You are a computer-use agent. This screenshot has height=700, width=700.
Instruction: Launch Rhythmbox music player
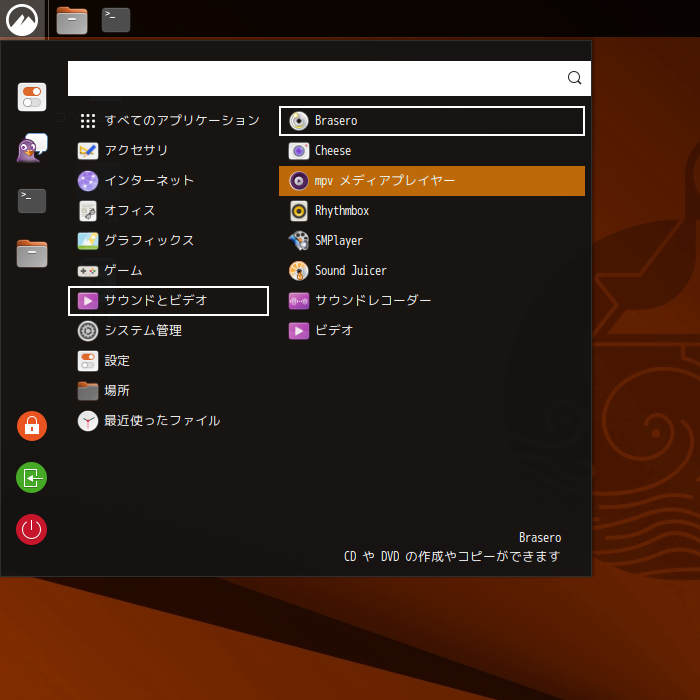point(432,211)
